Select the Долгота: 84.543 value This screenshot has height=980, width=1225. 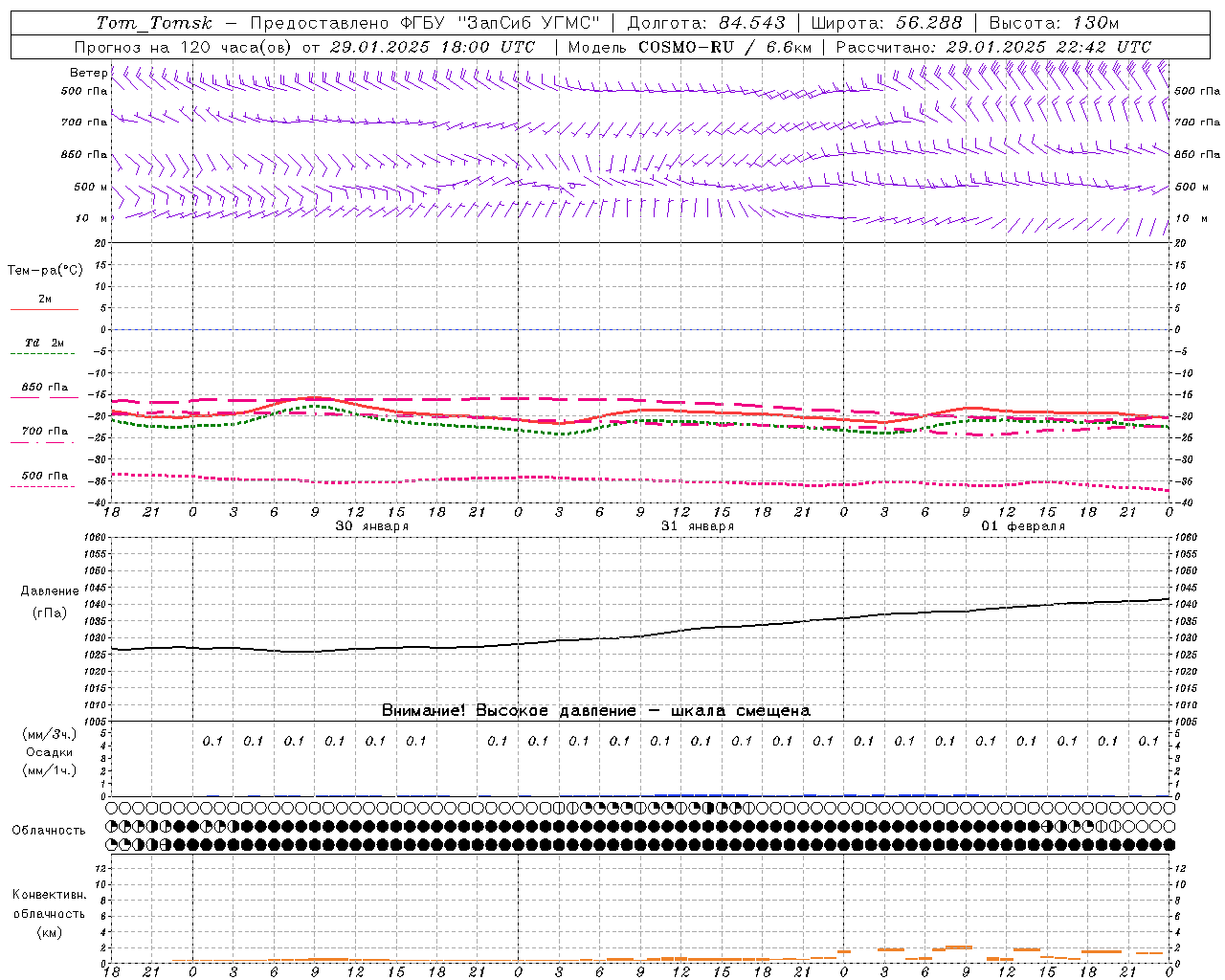point(706,23)
